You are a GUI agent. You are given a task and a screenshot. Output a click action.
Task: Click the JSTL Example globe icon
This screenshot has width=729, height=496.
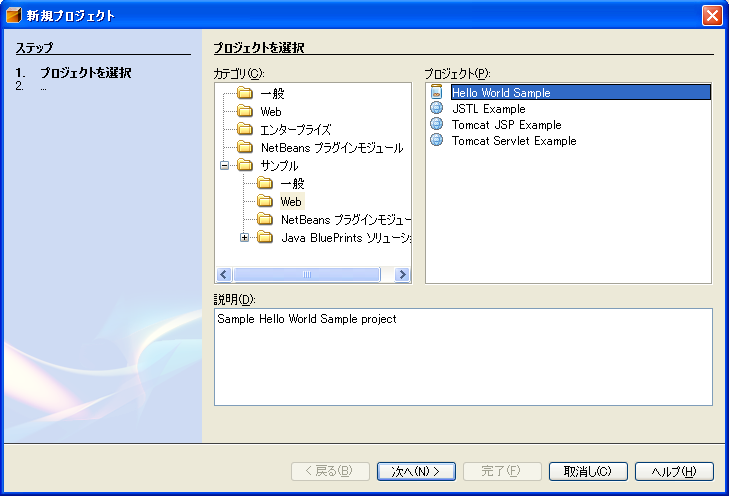pos(437,108)
